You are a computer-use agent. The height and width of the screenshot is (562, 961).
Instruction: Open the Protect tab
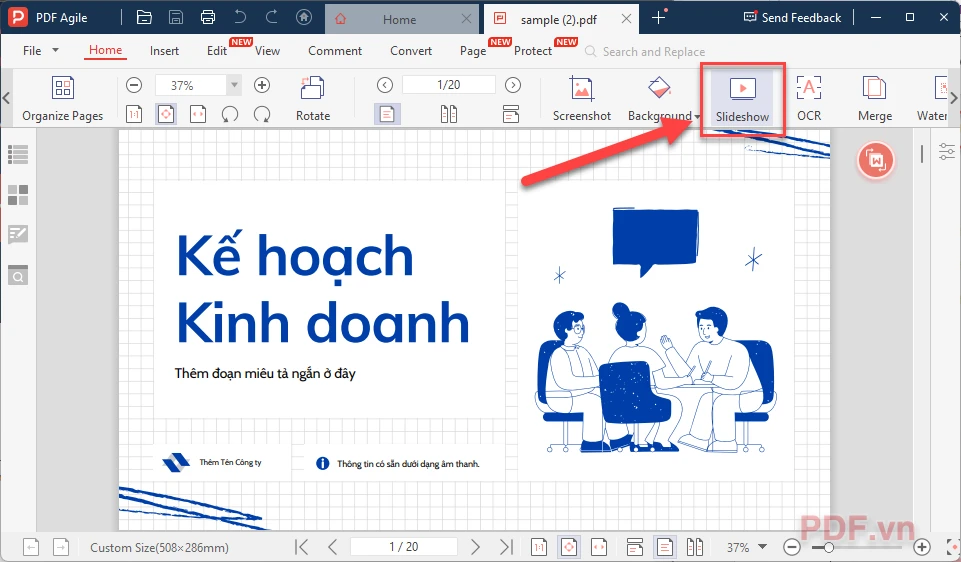click(x=533, y=51)
